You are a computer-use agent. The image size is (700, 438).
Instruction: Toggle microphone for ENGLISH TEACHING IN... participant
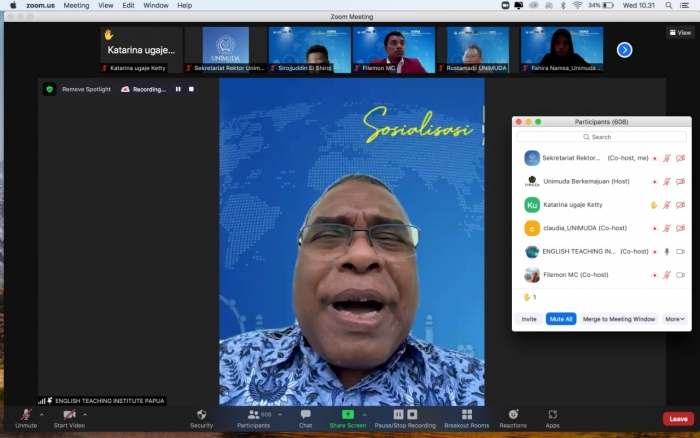666,251
